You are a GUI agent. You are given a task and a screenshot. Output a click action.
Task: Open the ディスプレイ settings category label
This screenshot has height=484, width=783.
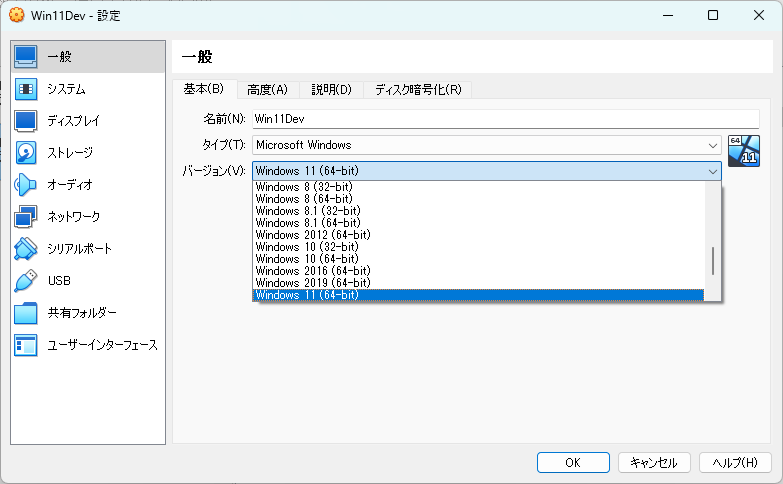73,121
